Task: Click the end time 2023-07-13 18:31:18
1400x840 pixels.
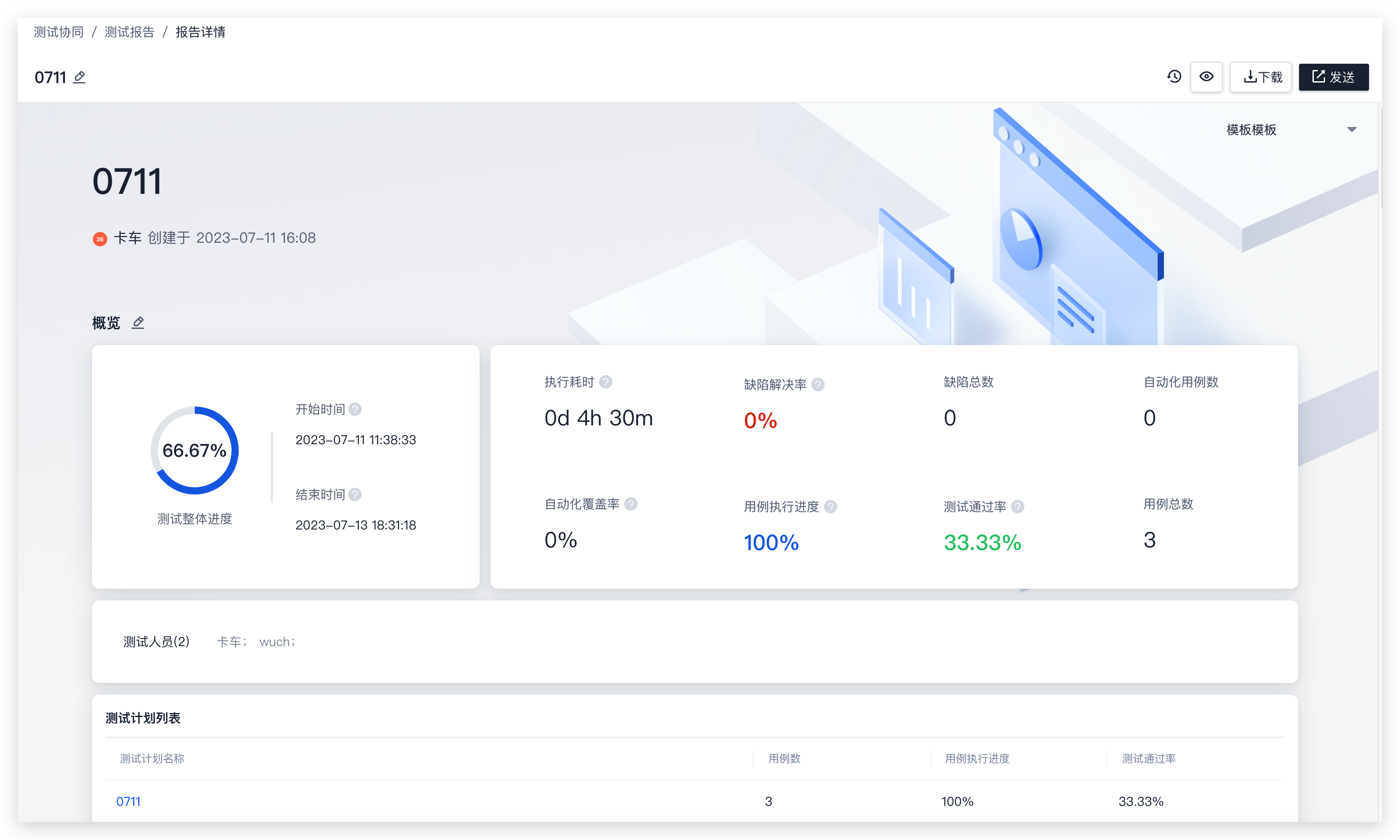Action: [355, 525]
